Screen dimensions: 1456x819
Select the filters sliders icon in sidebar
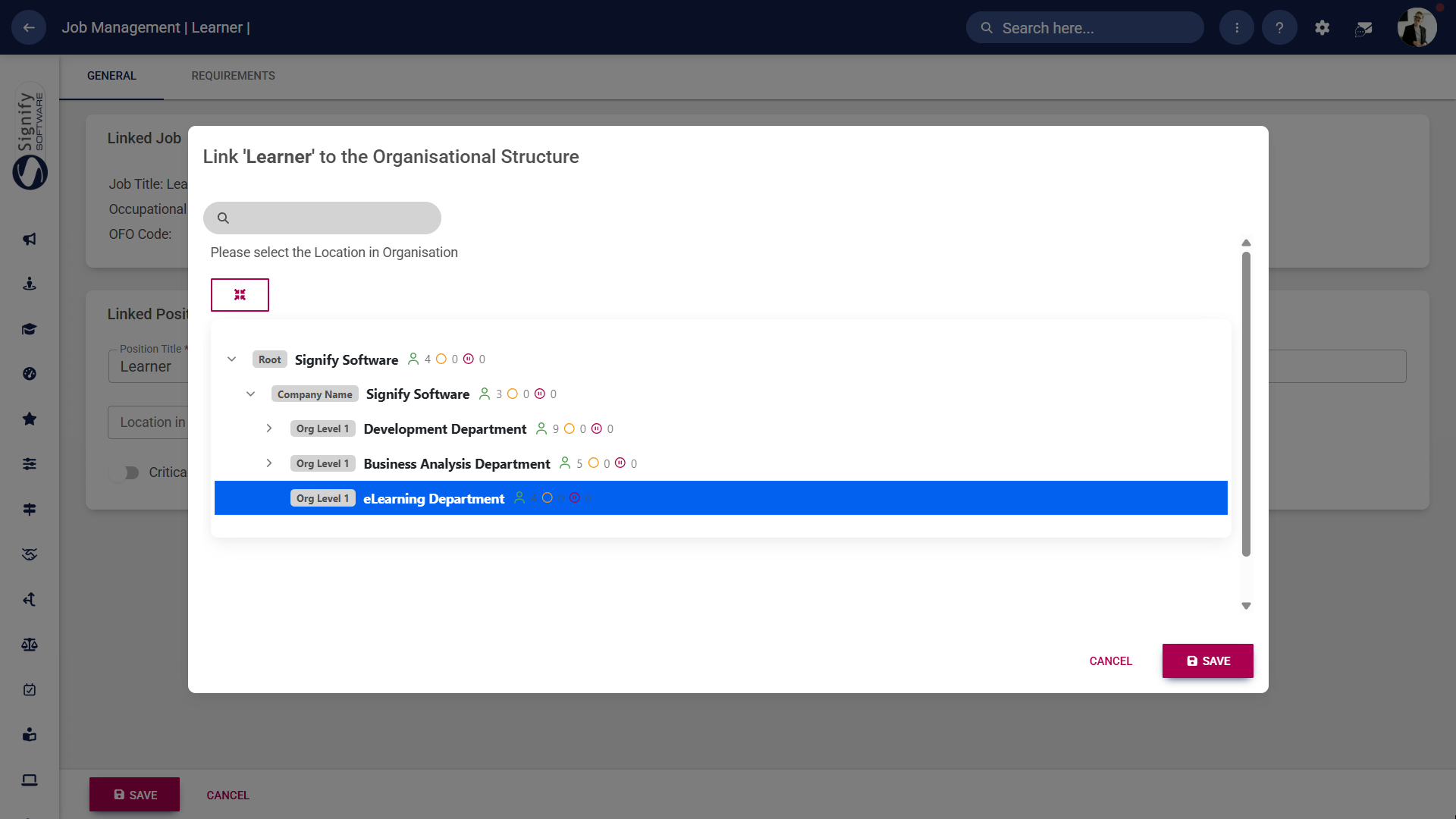pos(29,464)
